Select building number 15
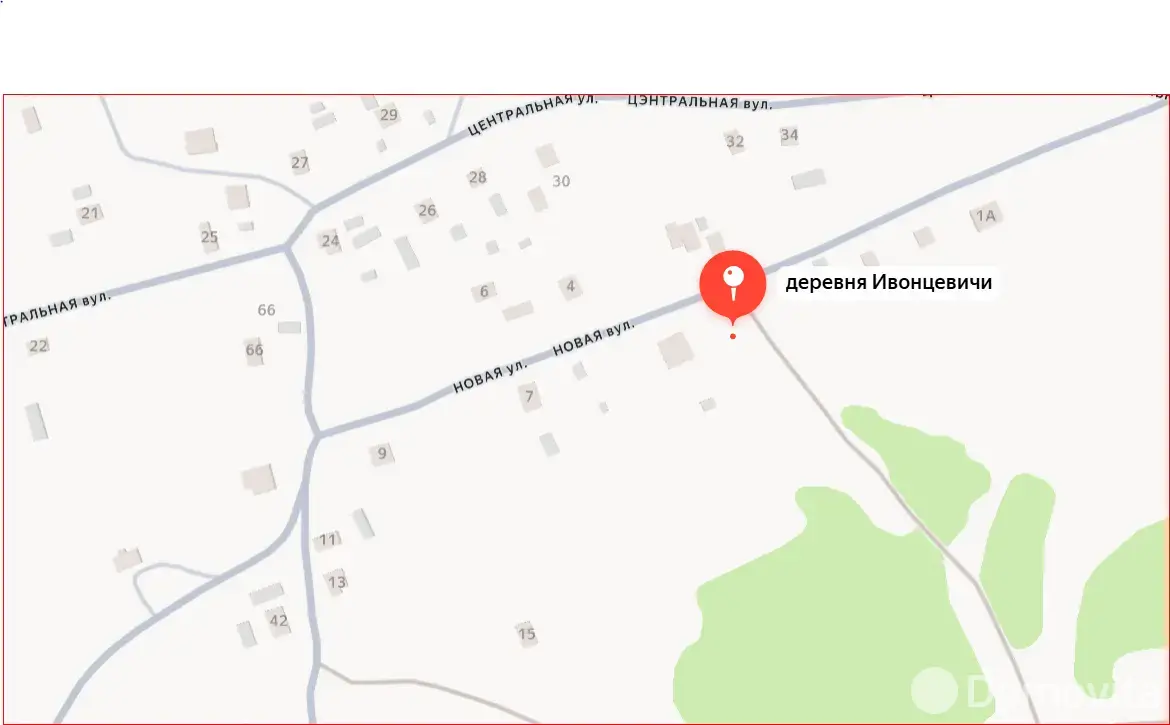 tap(527, 634)
